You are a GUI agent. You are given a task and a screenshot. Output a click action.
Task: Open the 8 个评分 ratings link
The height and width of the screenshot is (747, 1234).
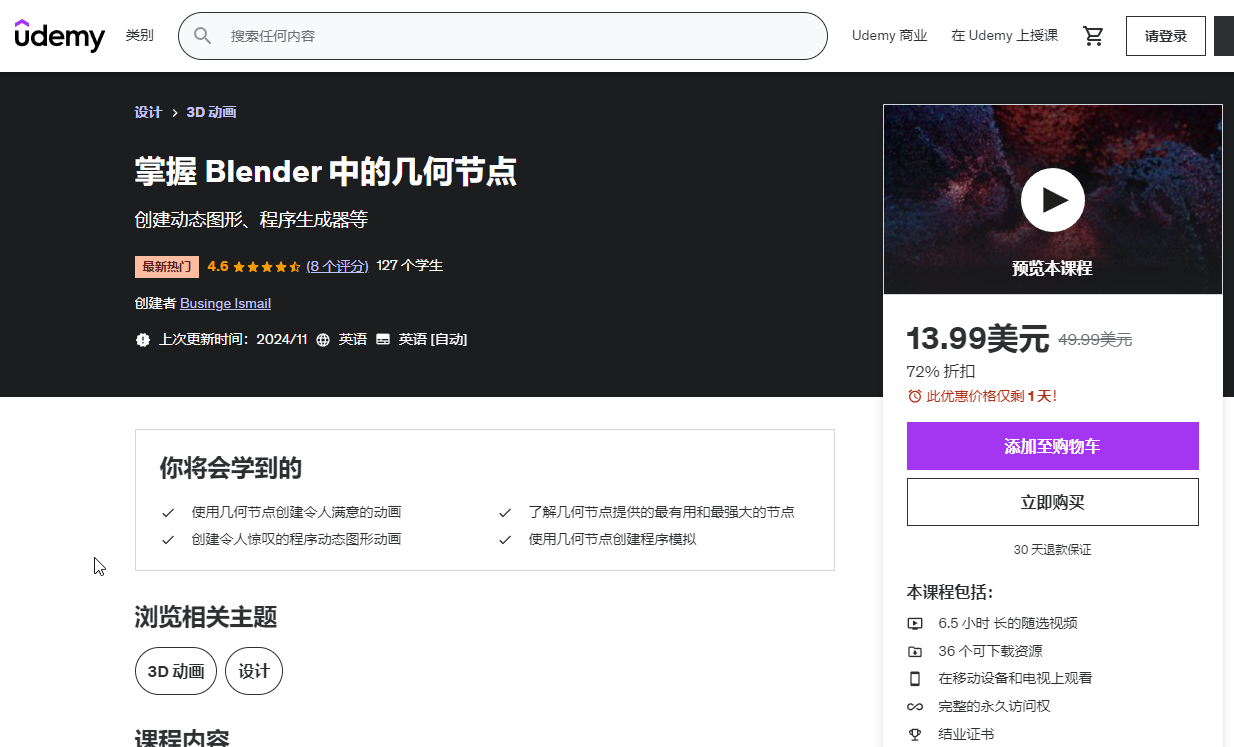point(338,266)
